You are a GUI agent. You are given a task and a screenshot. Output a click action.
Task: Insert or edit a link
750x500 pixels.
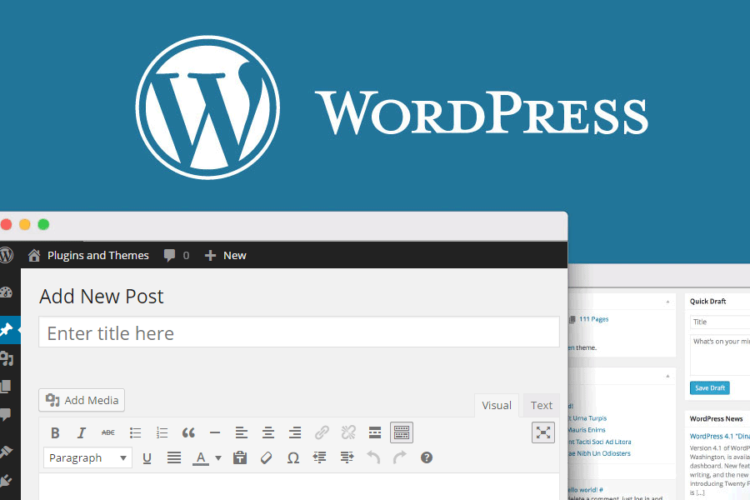click(x=322, y=433)
